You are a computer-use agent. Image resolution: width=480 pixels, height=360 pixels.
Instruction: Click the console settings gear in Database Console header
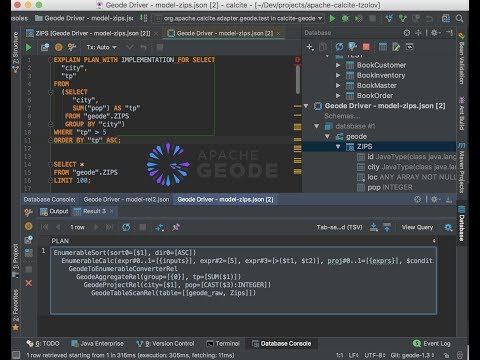tap(434, 199)
